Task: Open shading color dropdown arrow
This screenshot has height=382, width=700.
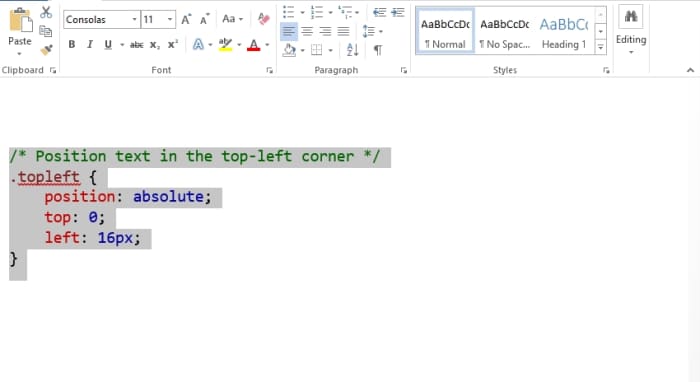Action: pos(302,50)
